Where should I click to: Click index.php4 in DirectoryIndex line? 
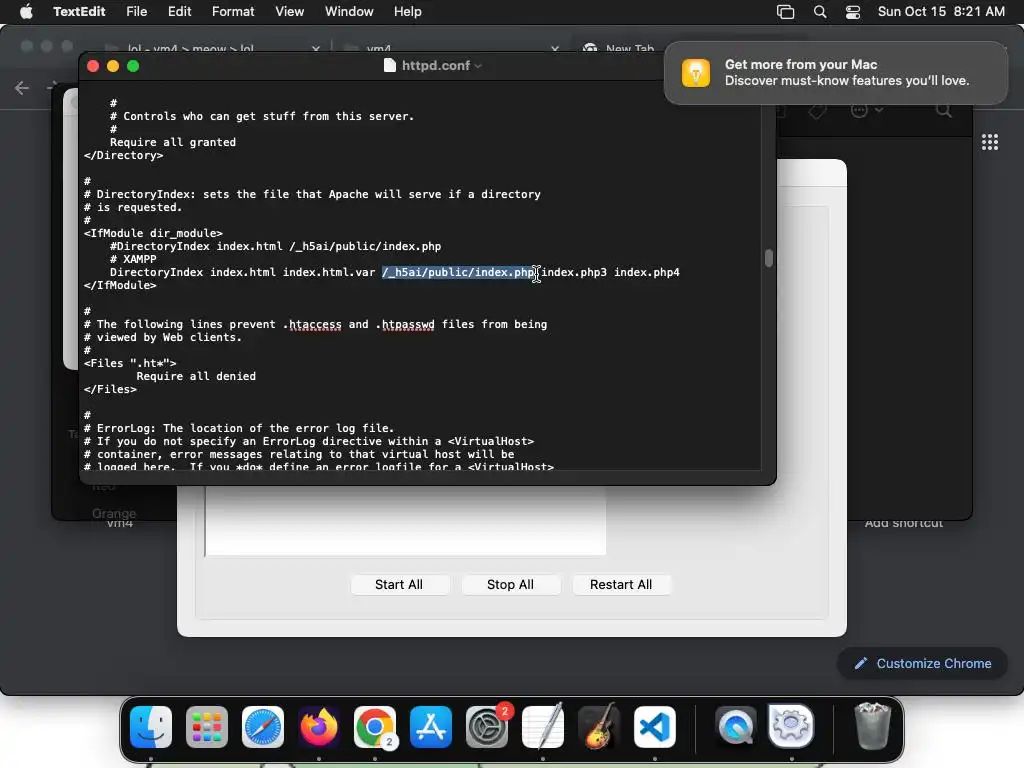click(647, 272)
